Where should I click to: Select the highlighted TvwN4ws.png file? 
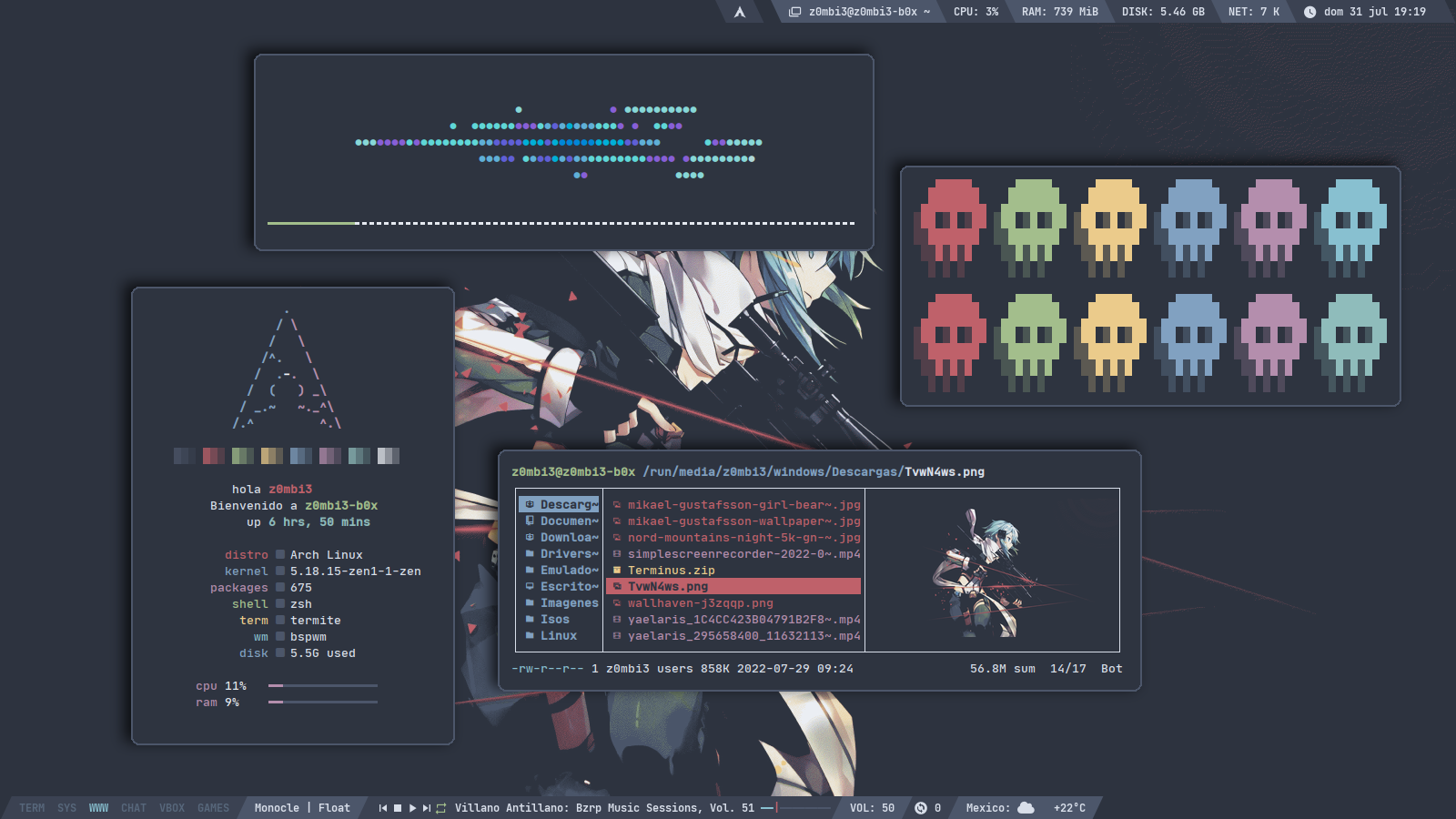[x=734, y=586]
